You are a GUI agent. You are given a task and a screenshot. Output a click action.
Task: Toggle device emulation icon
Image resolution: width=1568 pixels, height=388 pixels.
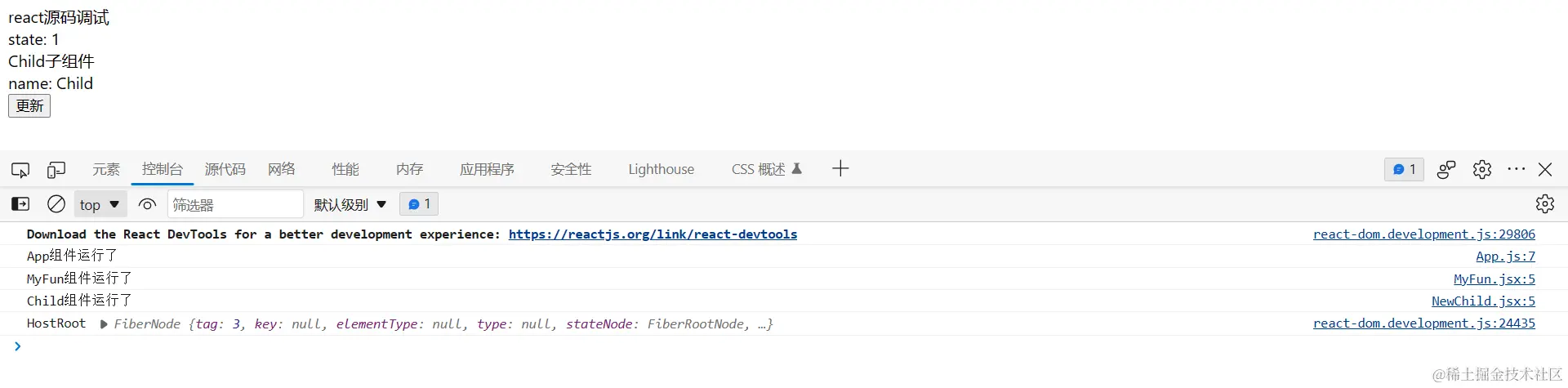coord(56,170)
